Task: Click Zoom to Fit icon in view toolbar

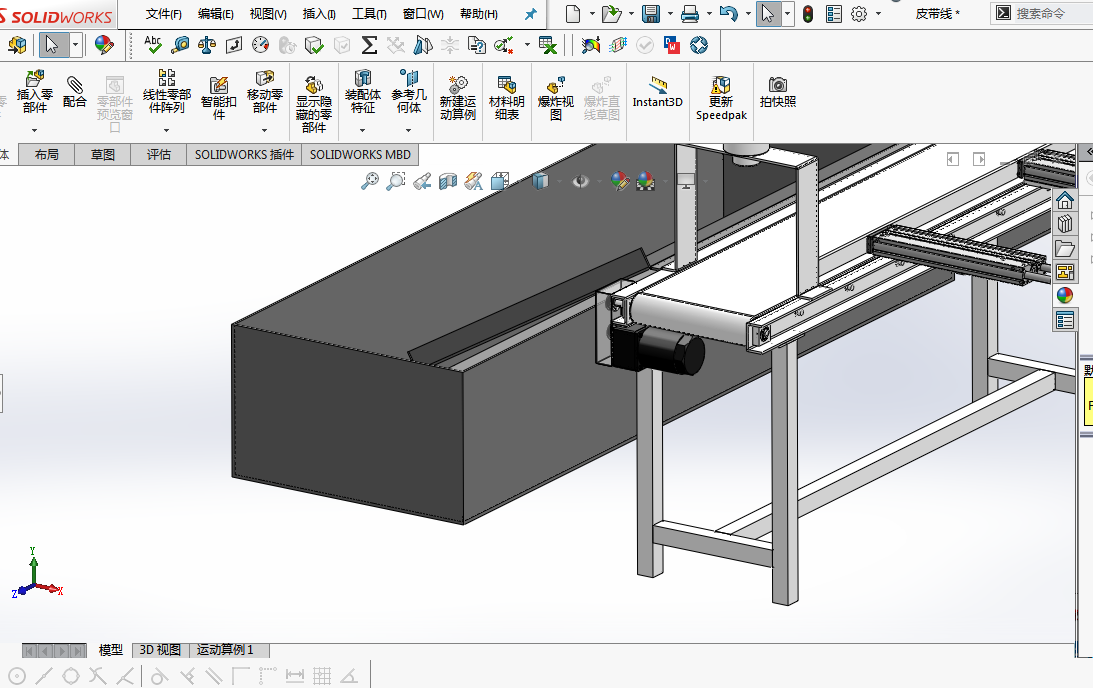Action: (x=369, y=182)
